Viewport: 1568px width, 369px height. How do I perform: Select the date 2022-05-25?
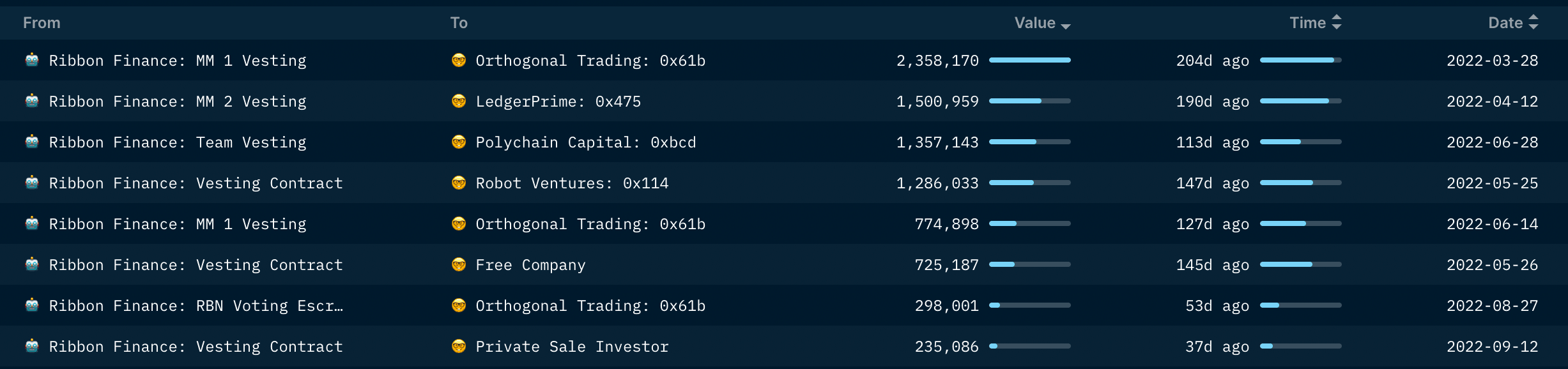pyautogui.click(x=1493, y=183)
